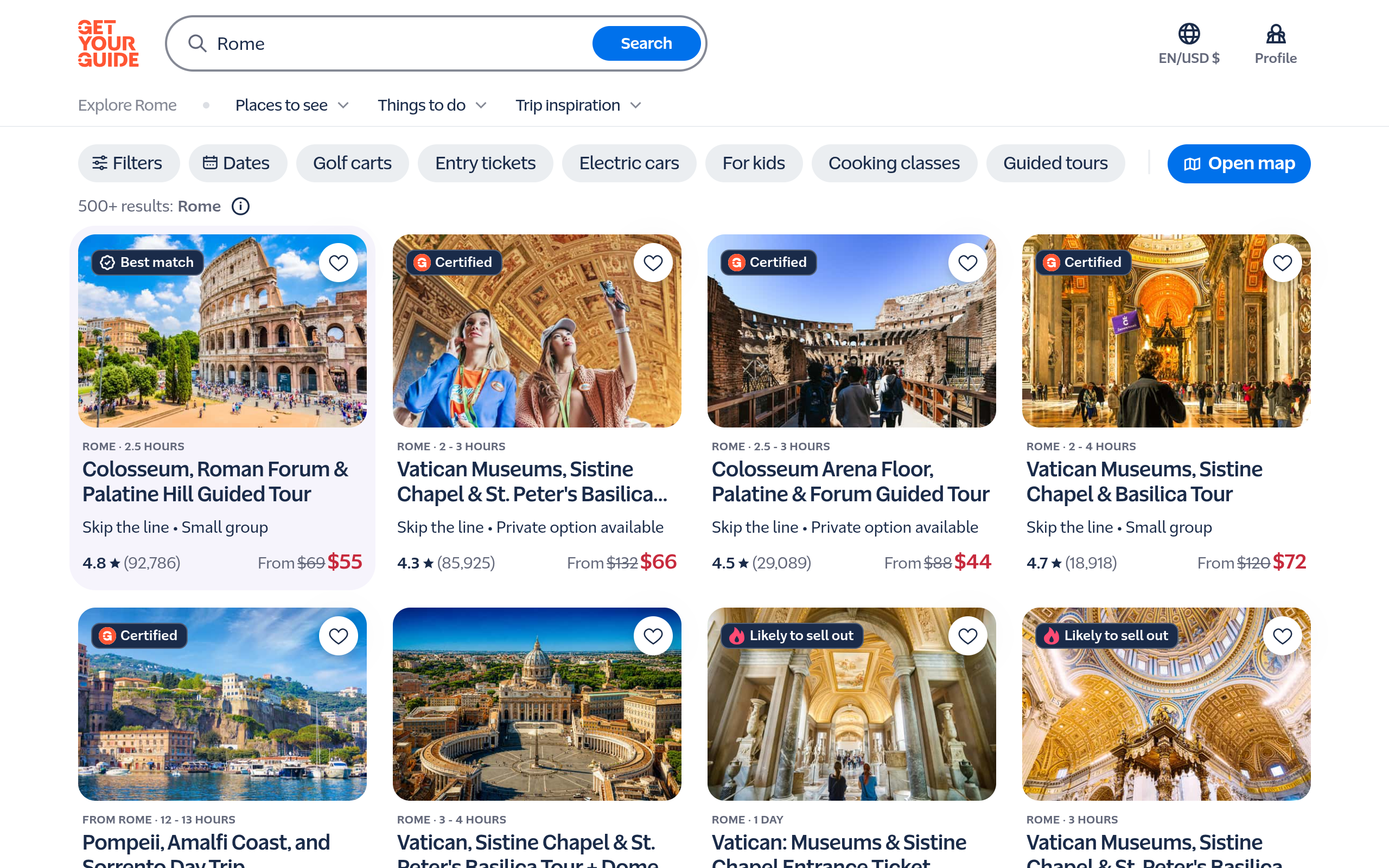The width and height of the screenshot is (1389, 868).
Task: Heart the Vatican 1 Day entrance ticket card
Action: click(968, 636)
